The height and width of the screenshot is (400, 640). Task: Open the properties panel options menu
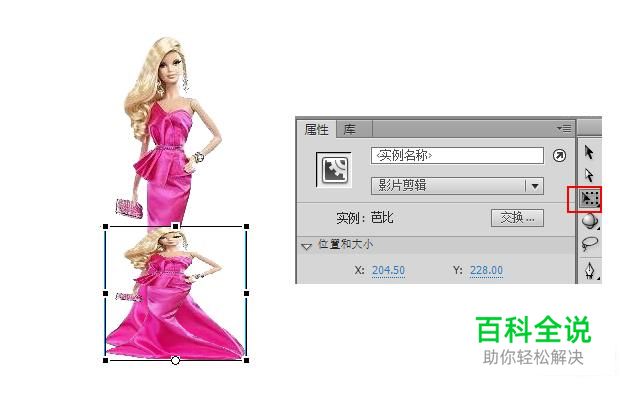coord(564,129)
